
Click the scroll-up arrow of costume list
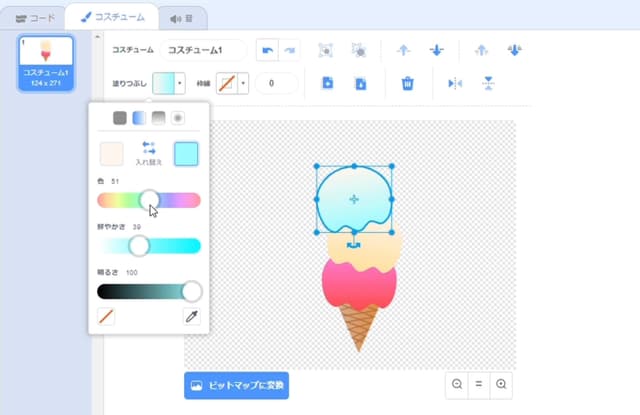point(97,37)
